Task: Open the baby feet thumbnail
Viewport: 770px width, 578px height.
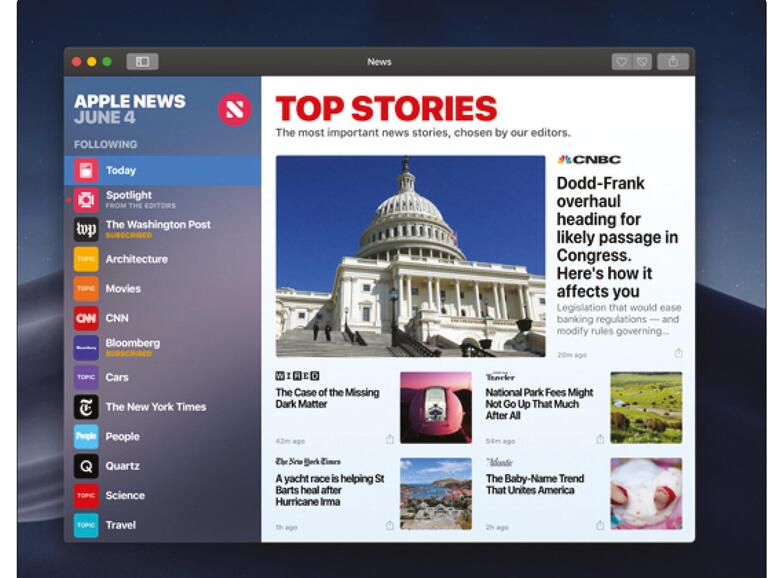Action: [646, 494]
